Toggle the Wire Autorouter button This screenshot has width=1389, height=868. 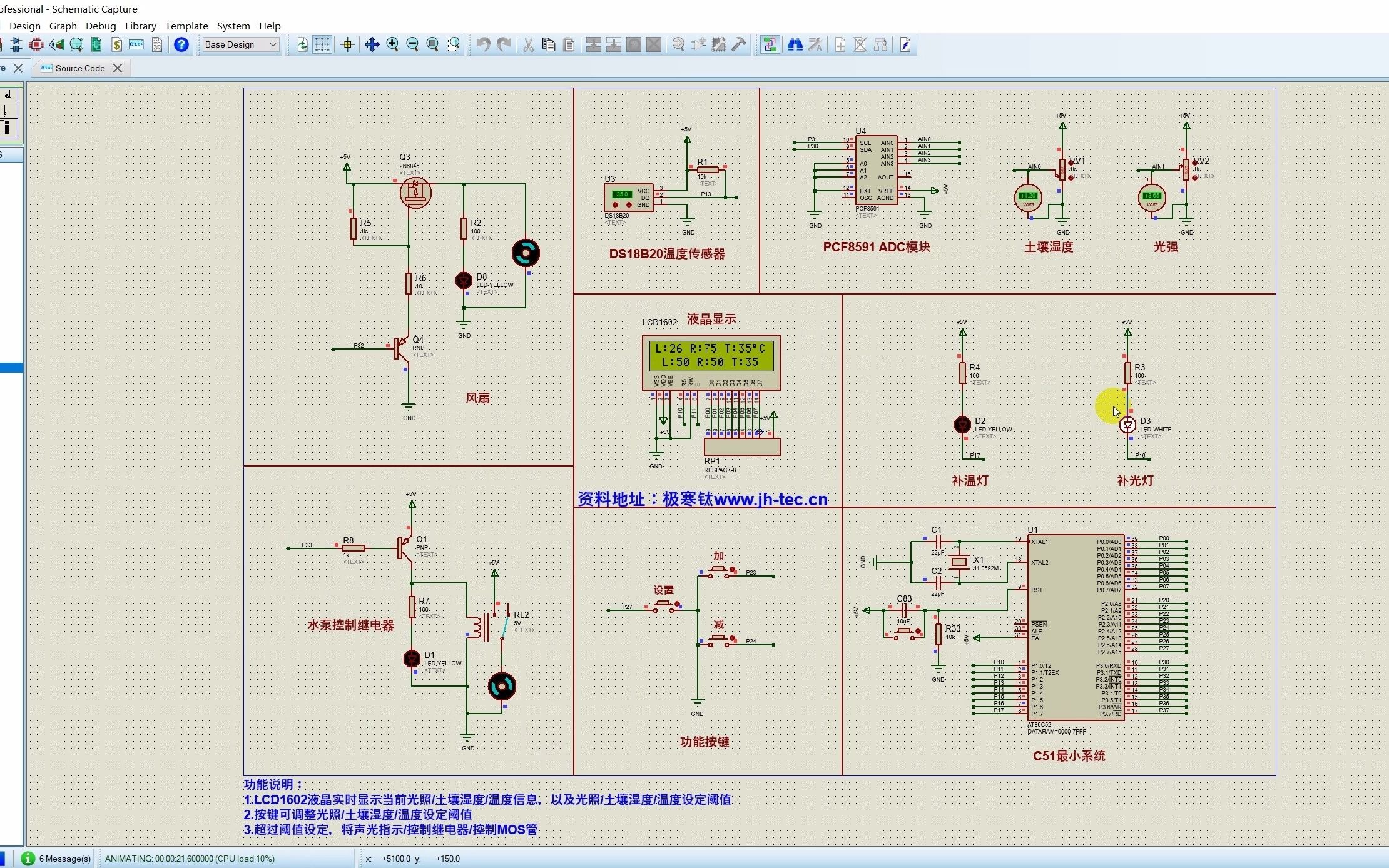point(770,44)
